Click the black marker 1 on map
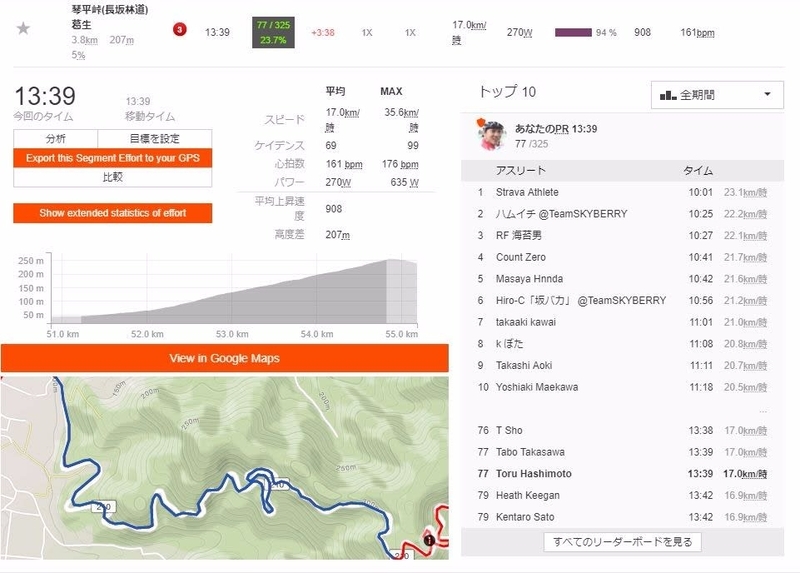800x573 pixels. pos(429,540)
